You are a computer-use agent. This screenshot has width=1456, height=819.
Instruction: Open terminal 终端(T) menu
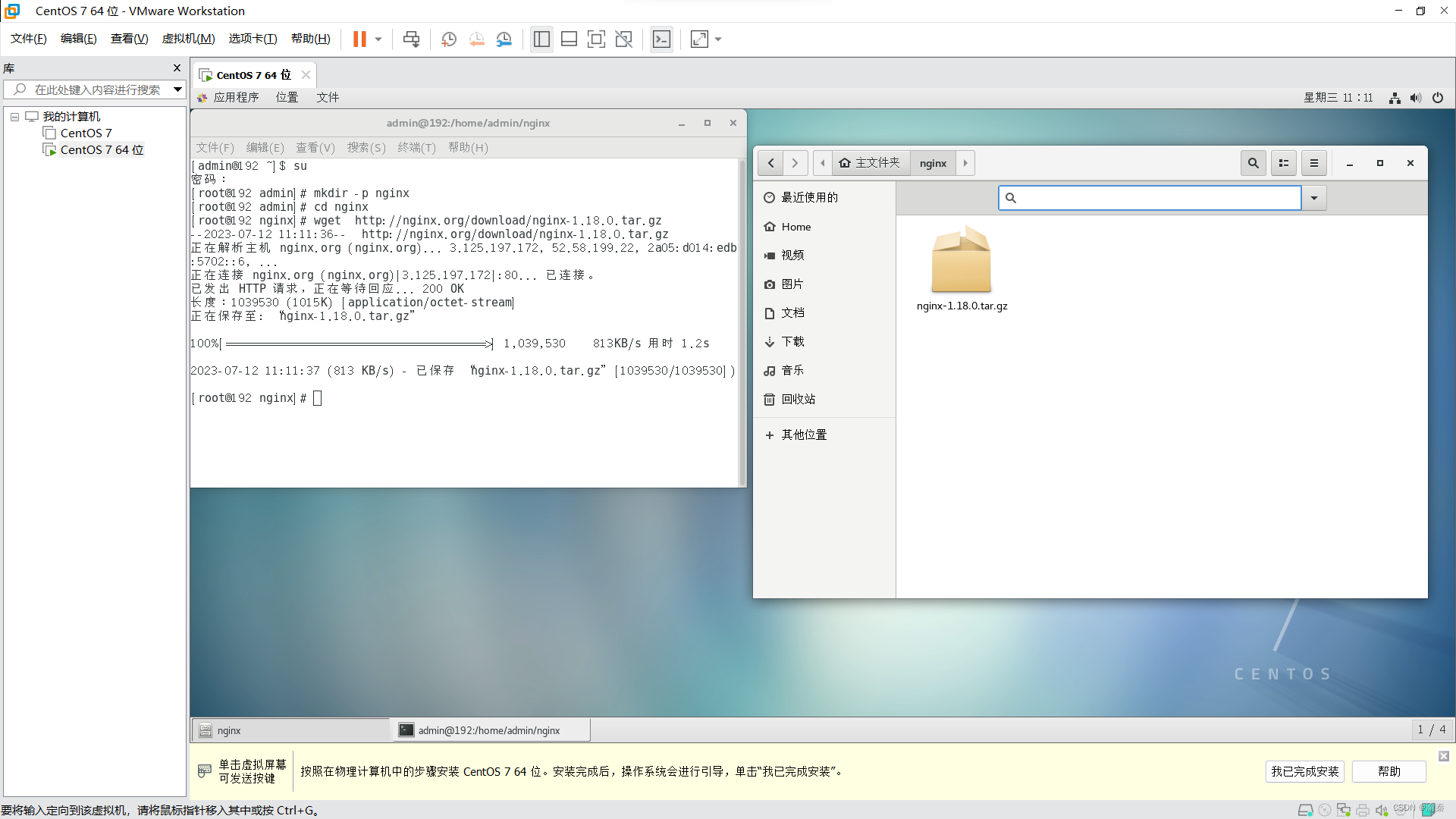click(416, 148)
